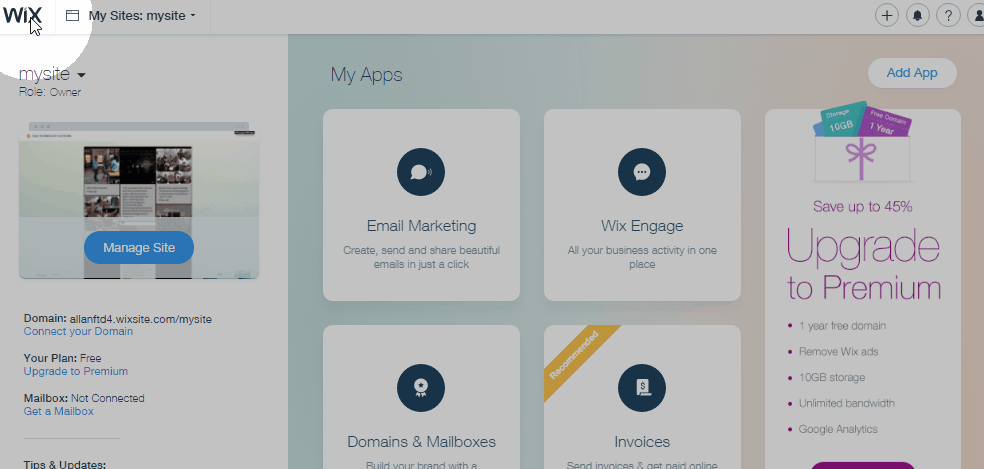Screen dimensions: 984x469
Task: Open the Invoices card title
Action: pos(642,442)
